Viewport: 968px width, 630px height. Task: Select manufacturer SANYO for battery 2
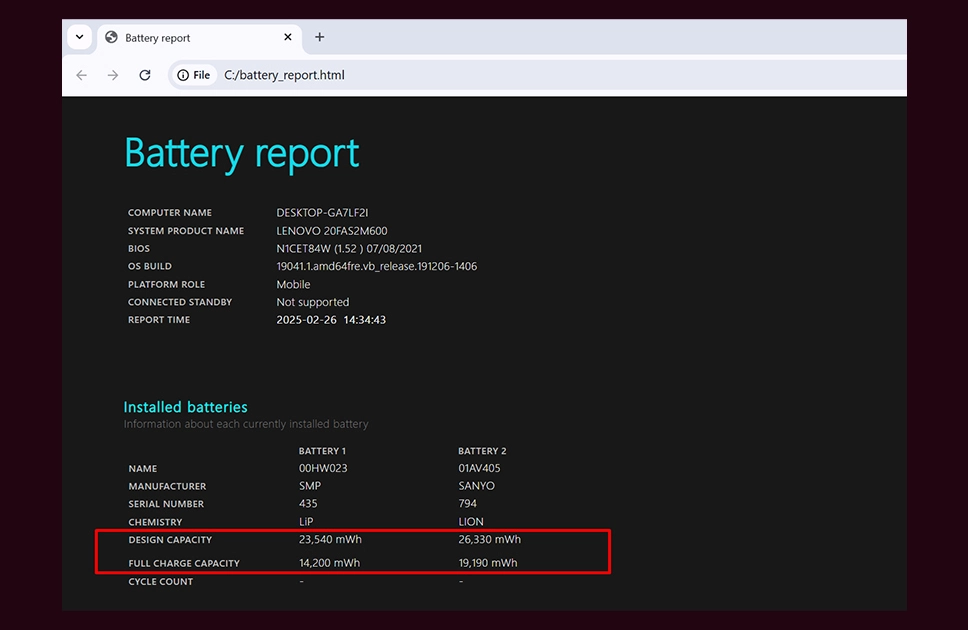(x=477, y=486)
